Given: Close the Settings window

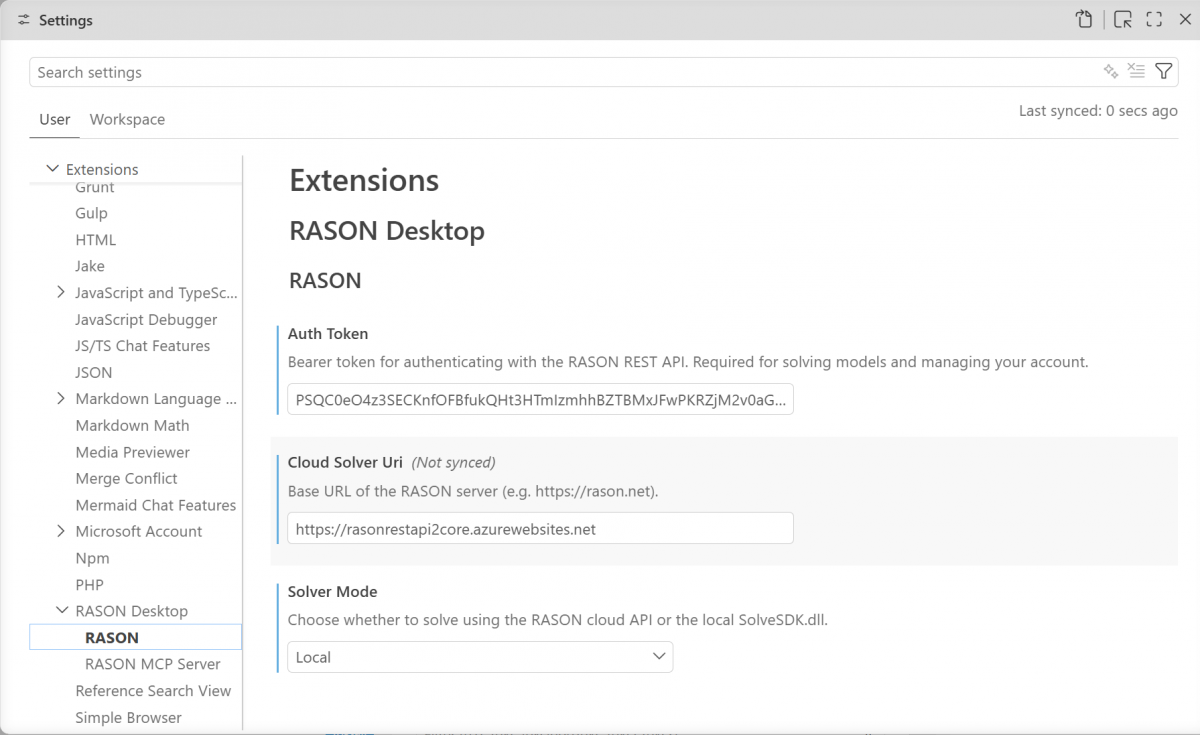Looking at the screenshot, I should [1185, 19].
